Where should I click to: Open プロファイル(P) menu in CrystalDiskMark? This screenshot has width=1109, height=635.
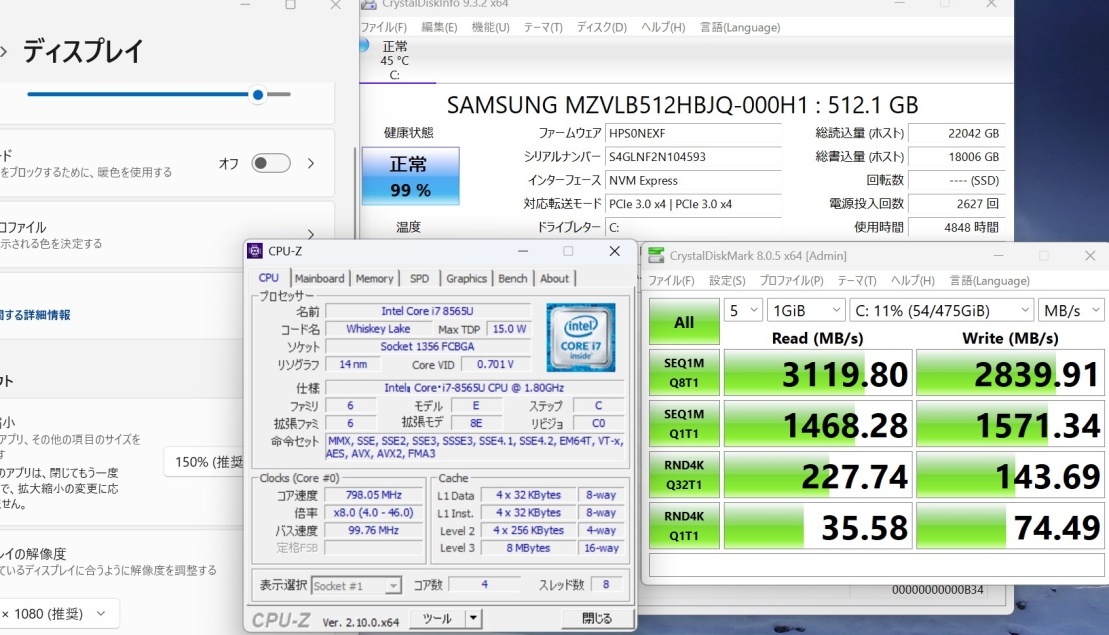coord(791,281)
